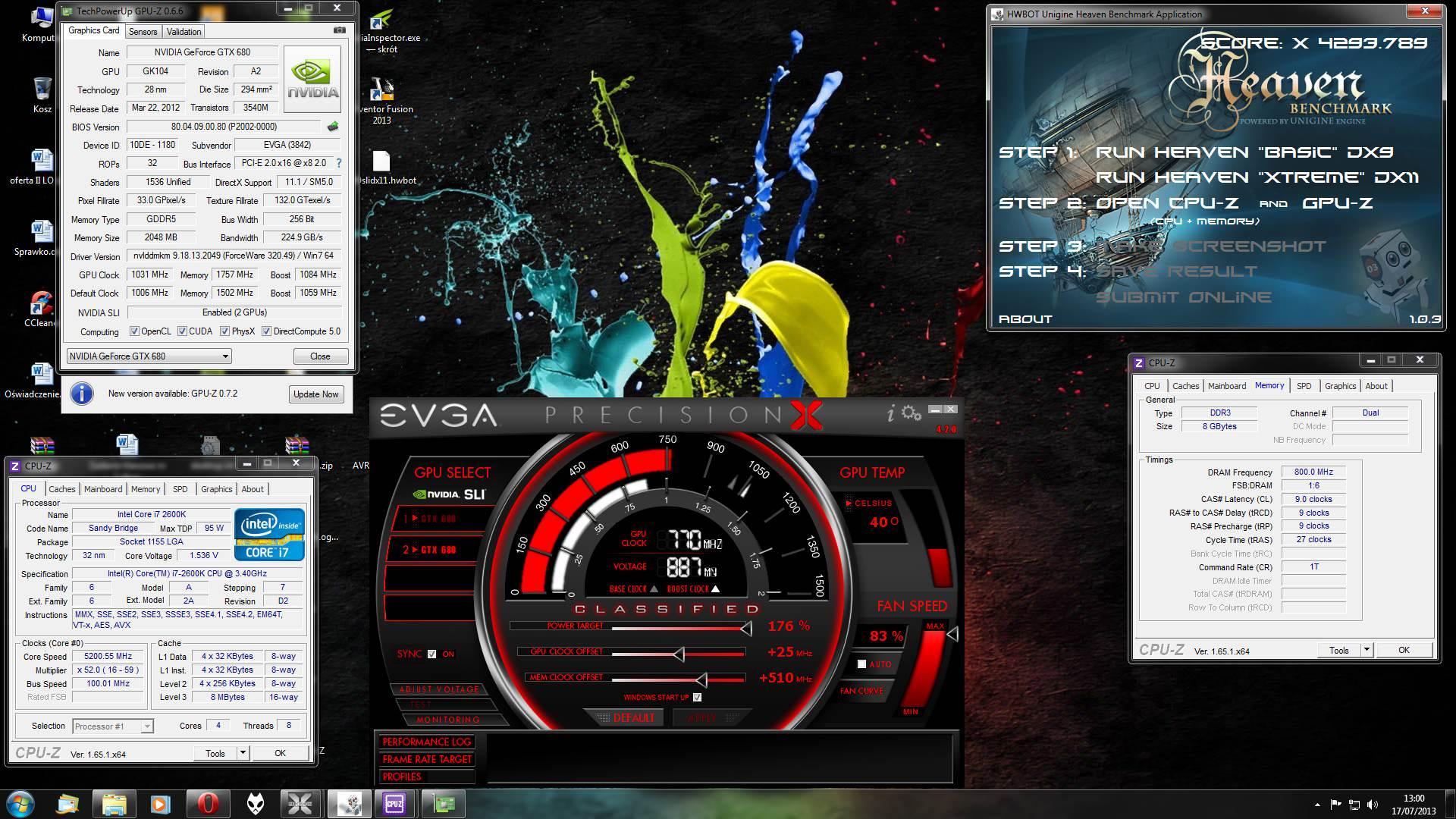Toggle the CUDA checkbox in GPU-Z
This screenshot has height=819, width=1456.
(x=182, y=331)
